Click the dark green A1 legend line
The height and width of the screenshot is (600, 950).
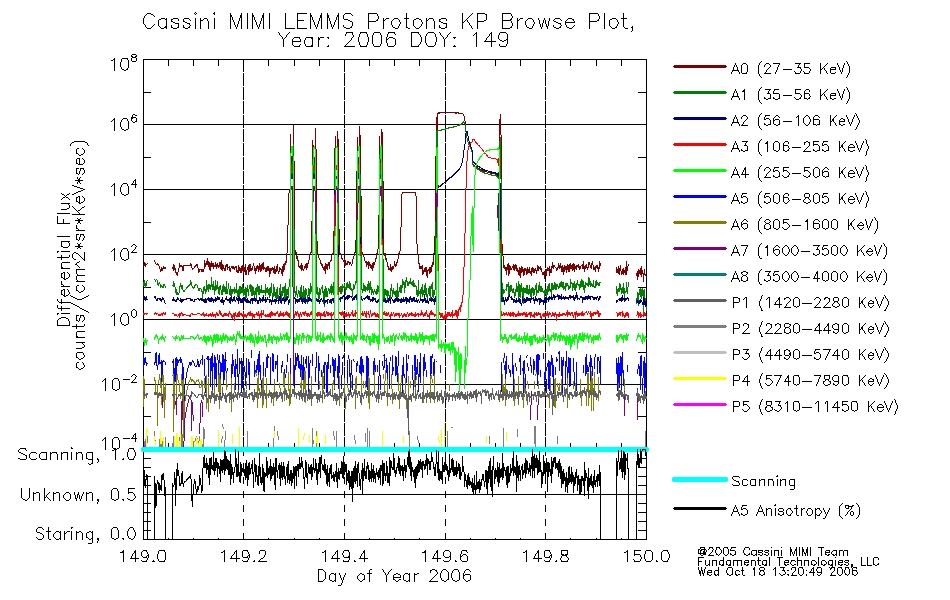(699, 93)
